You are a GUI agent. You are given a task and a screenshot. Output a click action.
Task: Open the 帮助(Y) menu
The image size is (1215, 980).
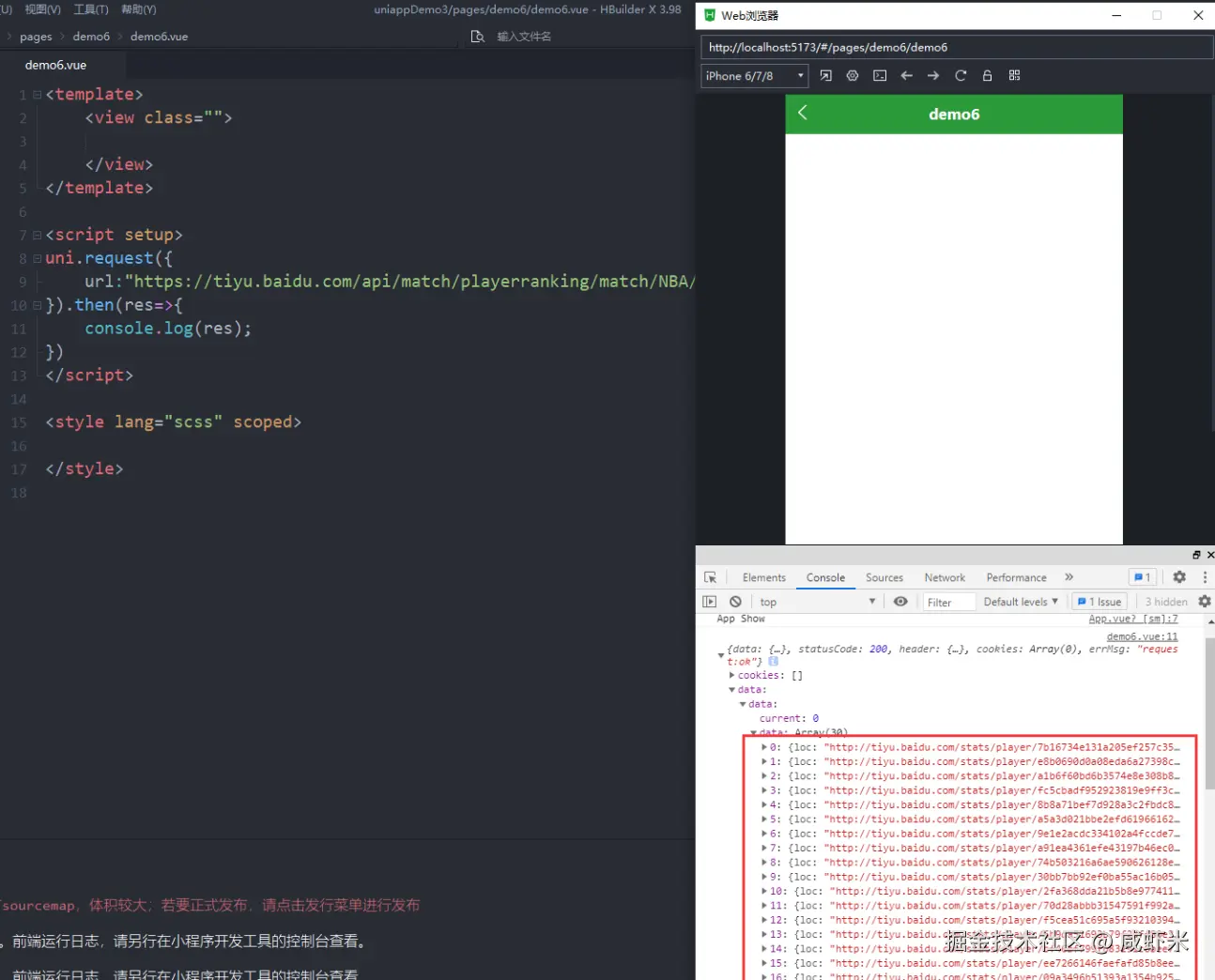click(x=139, y=9)
